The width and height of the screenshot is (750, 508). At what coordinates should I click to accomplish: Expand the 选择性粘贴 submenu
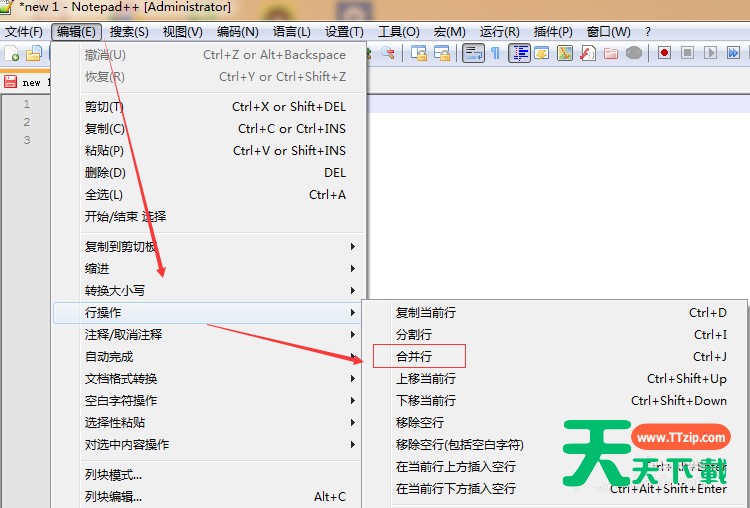[x=209, y=423]
